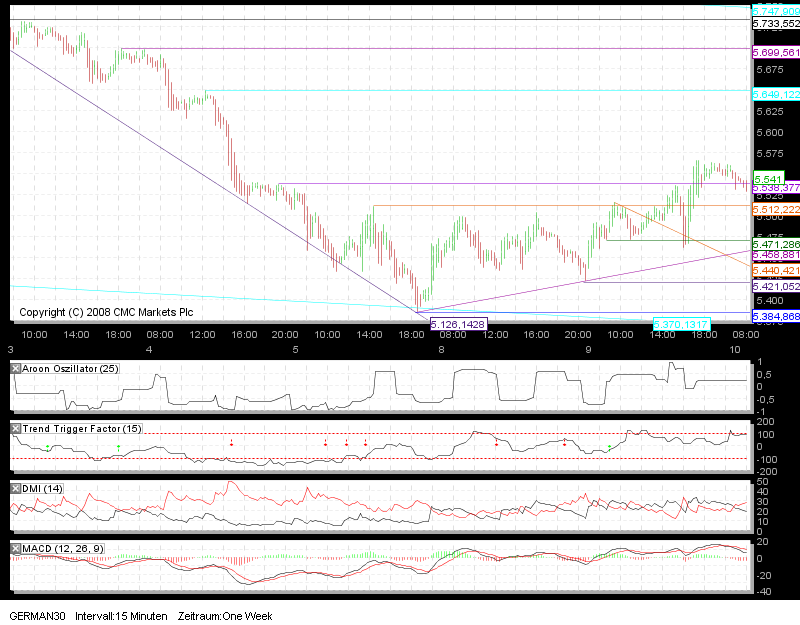Image resolution: width=800 pixels, height=625 pixels.
Task: Click the Zeitraum:One Week text
Action: [x=225, y=616]
